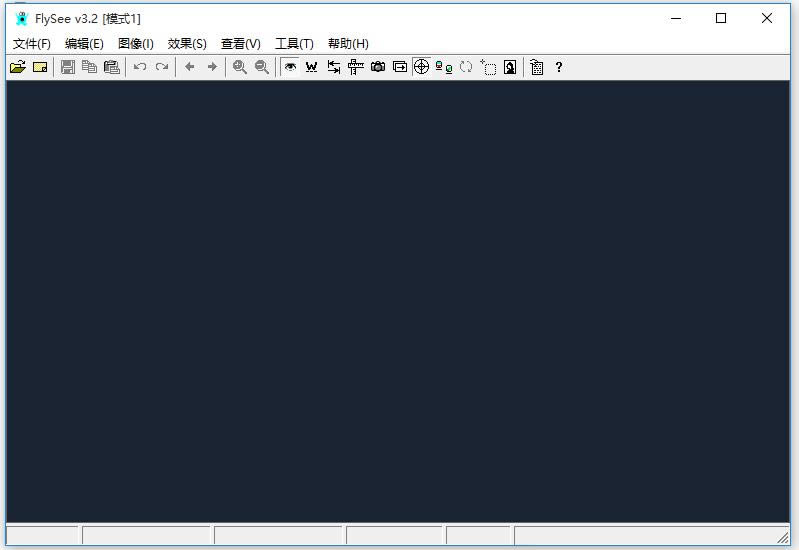Open the 编辑(E) menu
This screenshot has height=550, width=799.
point(84,44)
